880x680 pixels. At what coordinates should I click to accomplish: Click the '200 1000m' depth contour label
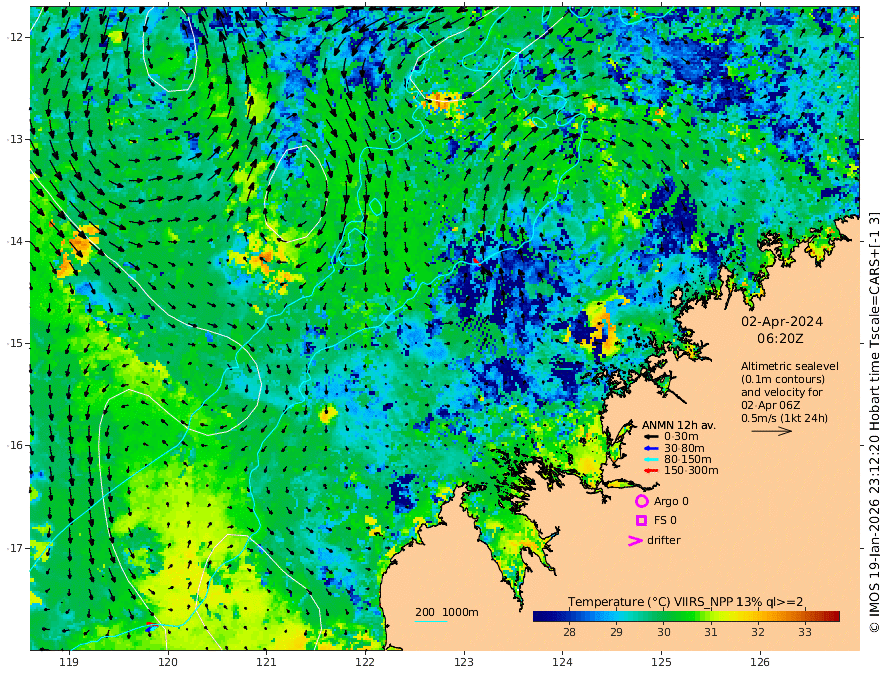tap(447, 612)
